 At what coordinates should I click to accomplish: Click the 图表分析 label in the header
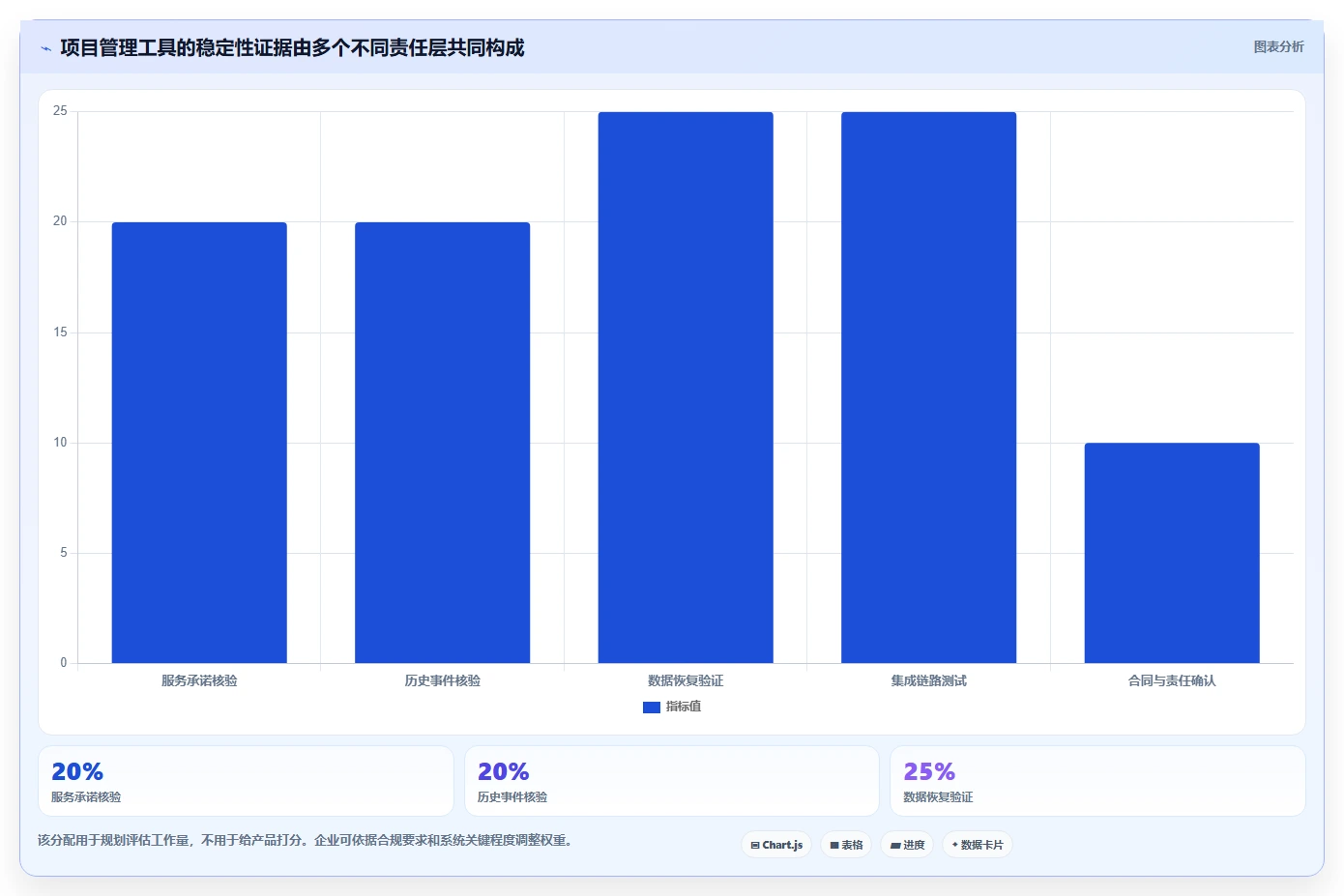point(1278,46)
